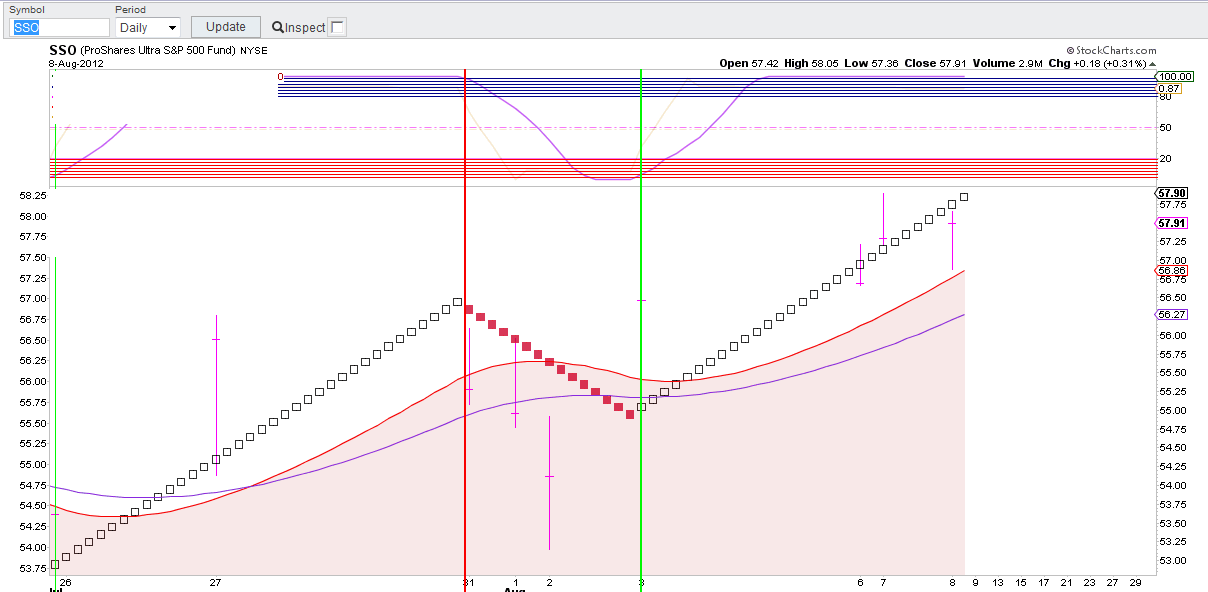Click the 57.90 price label on axis
This screenshot has height=592, width=1208.
[1172, 192]
